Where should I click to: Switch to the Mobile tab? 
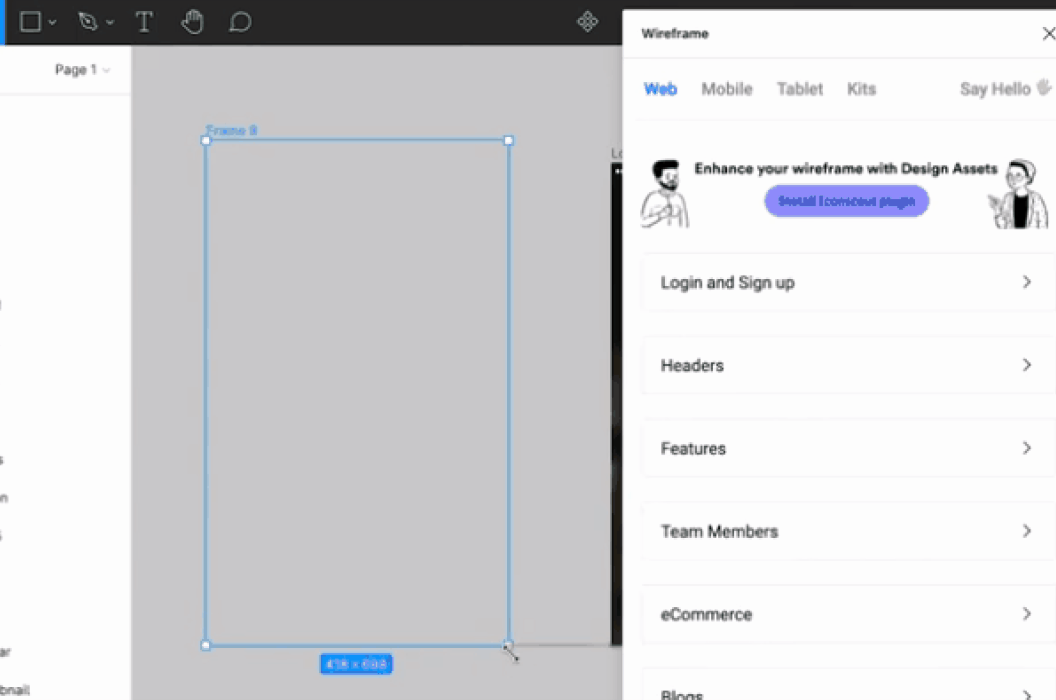(727, 89)
